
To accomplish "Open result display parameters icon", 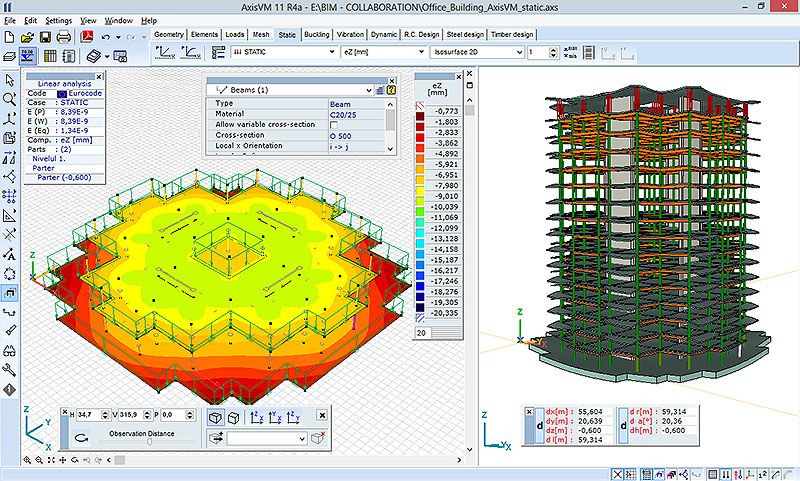I will (x=218, y=52).
